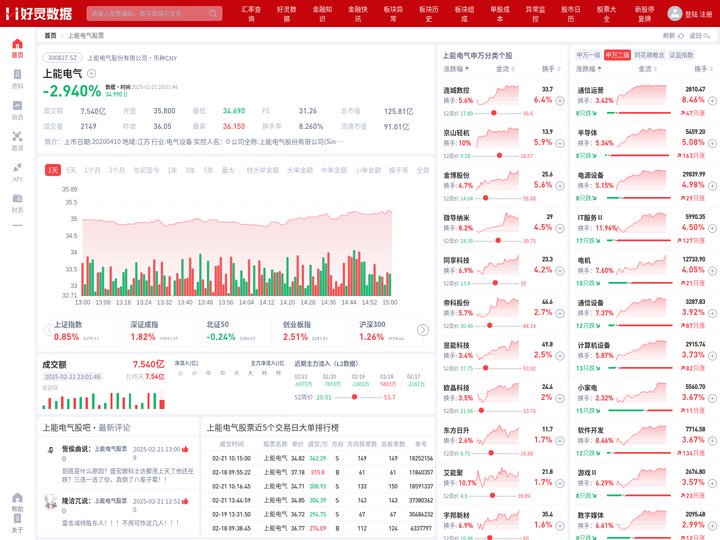Sort stocks list by 涨跌幅
720x540 pixels.
click(456, 69)
